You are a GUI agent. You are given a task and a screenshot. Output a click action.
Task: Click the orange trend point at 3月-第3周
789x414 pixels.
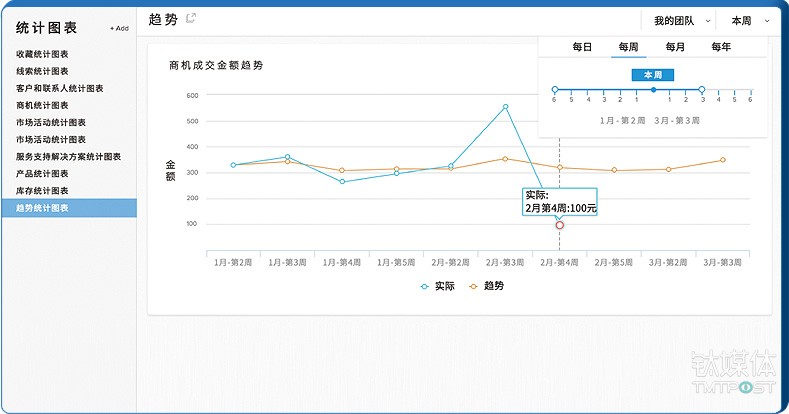[722, 160]
